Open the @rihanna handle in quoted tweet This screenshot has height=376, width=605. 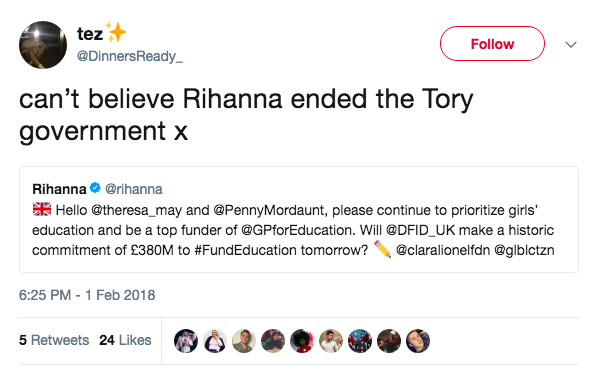134,189
